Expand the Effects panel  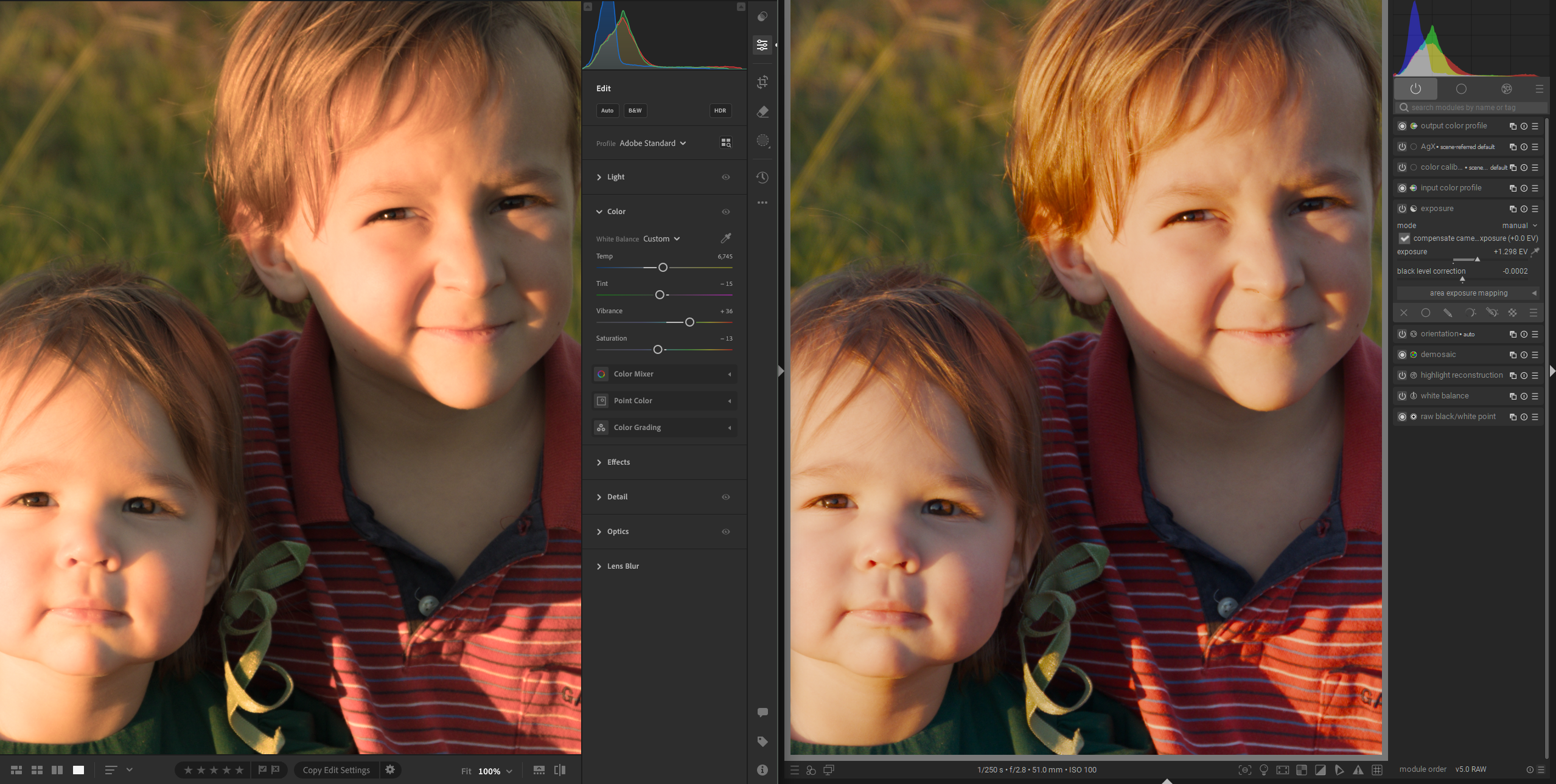pos(599,462)
